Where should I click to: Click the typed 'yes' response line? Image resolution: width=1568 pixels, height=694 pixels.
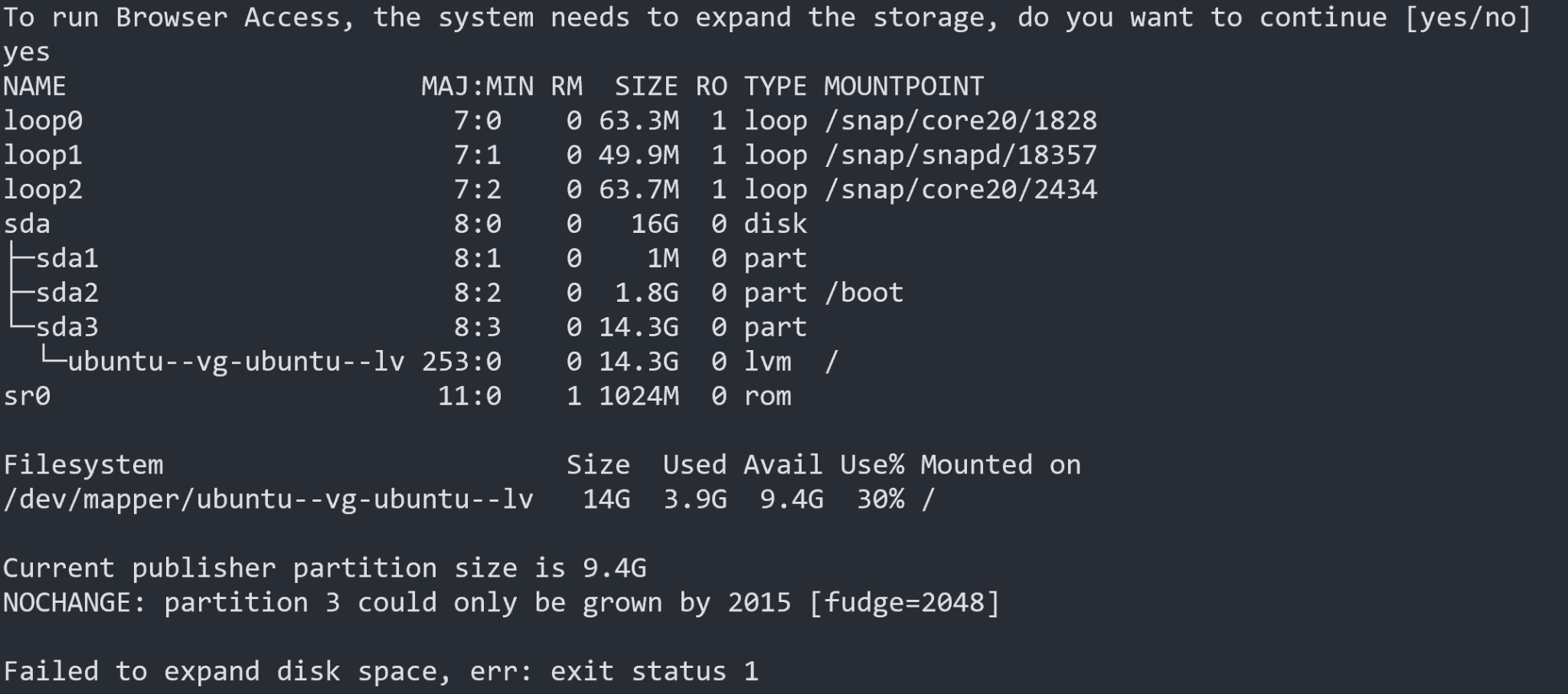coord(27,52)
